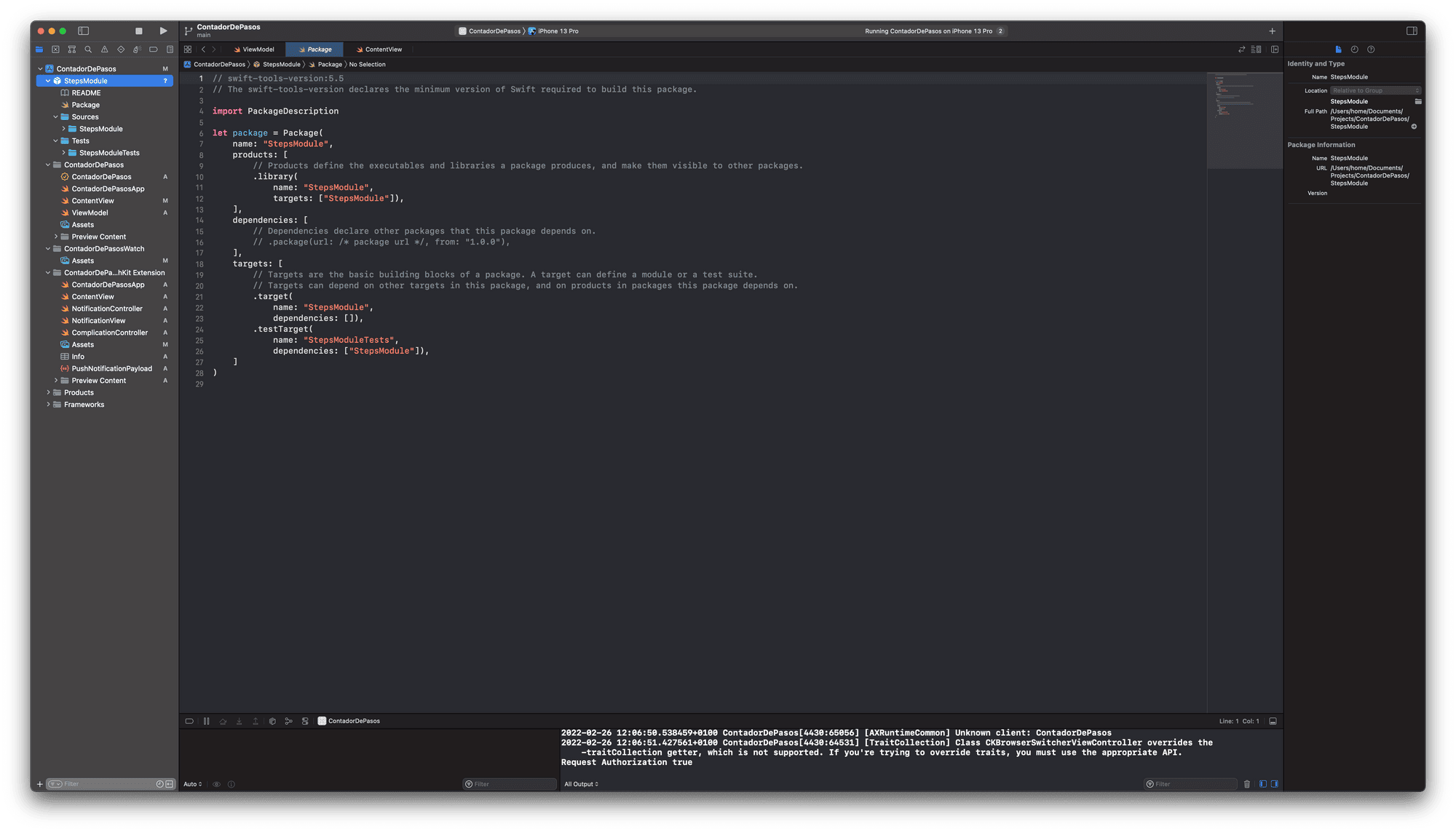Pause program execution

(x=206, y=721)
